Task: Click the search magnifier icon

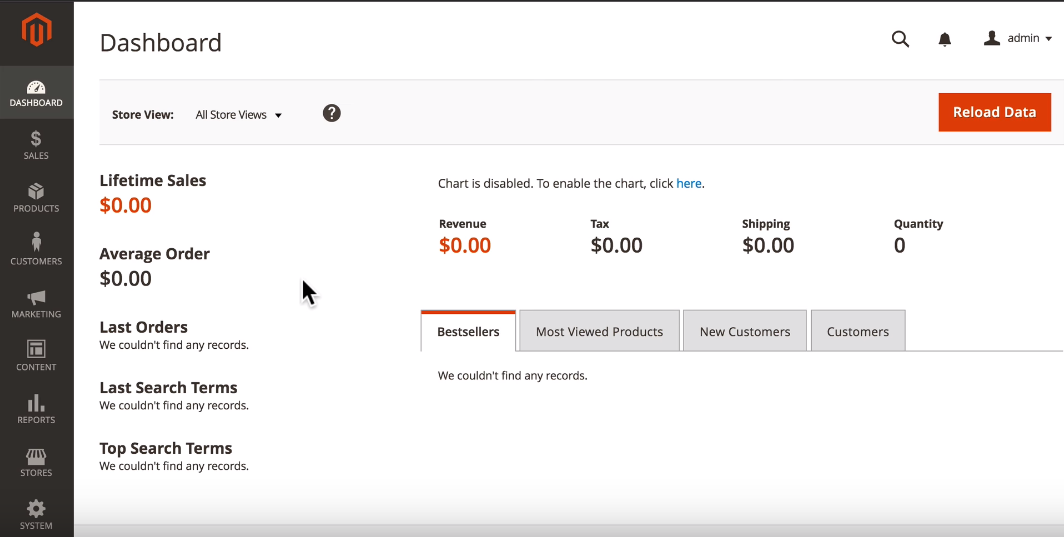Action: click(900, 39)
